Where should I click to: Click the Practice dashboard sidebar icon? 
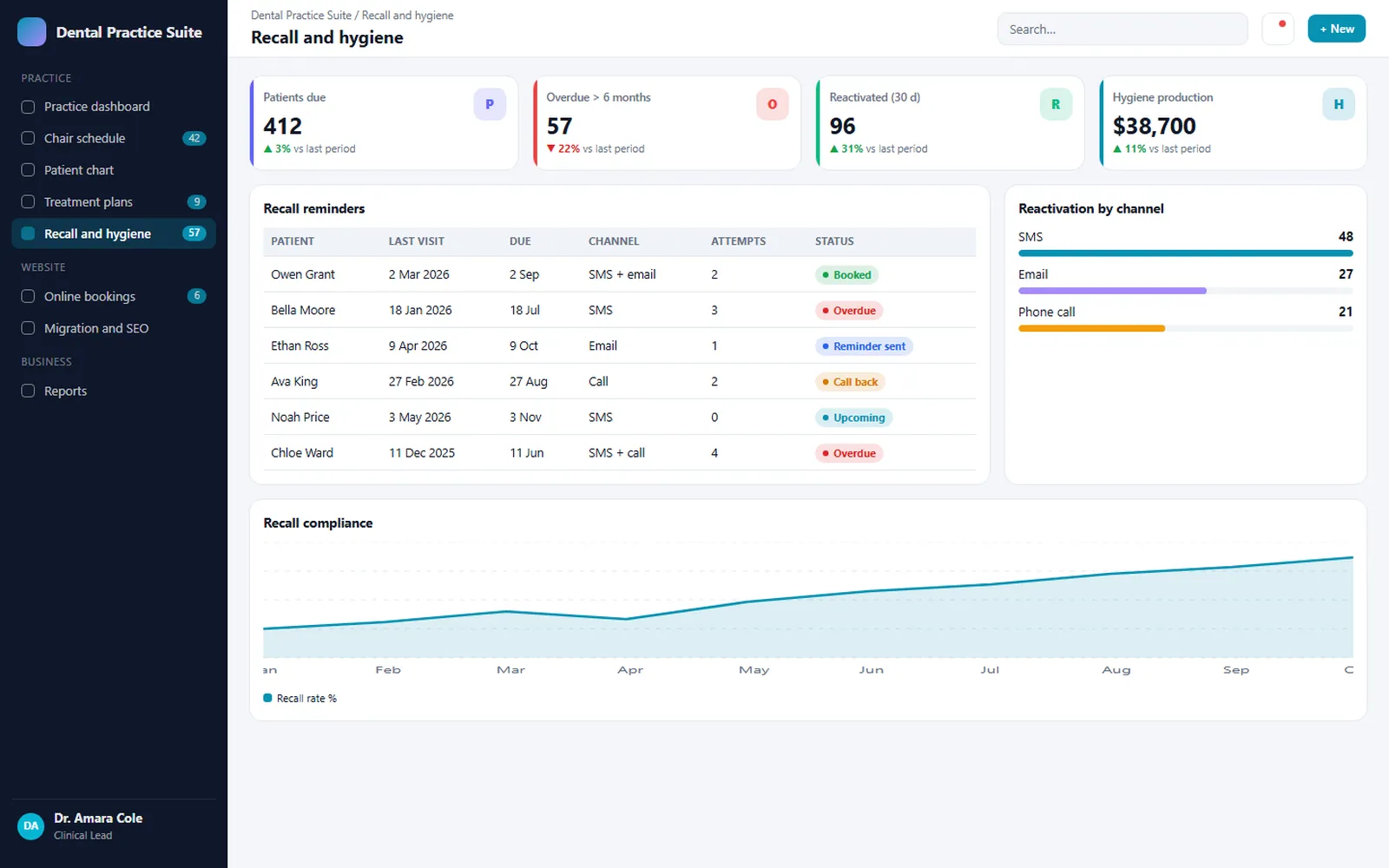tap(28, 107)
